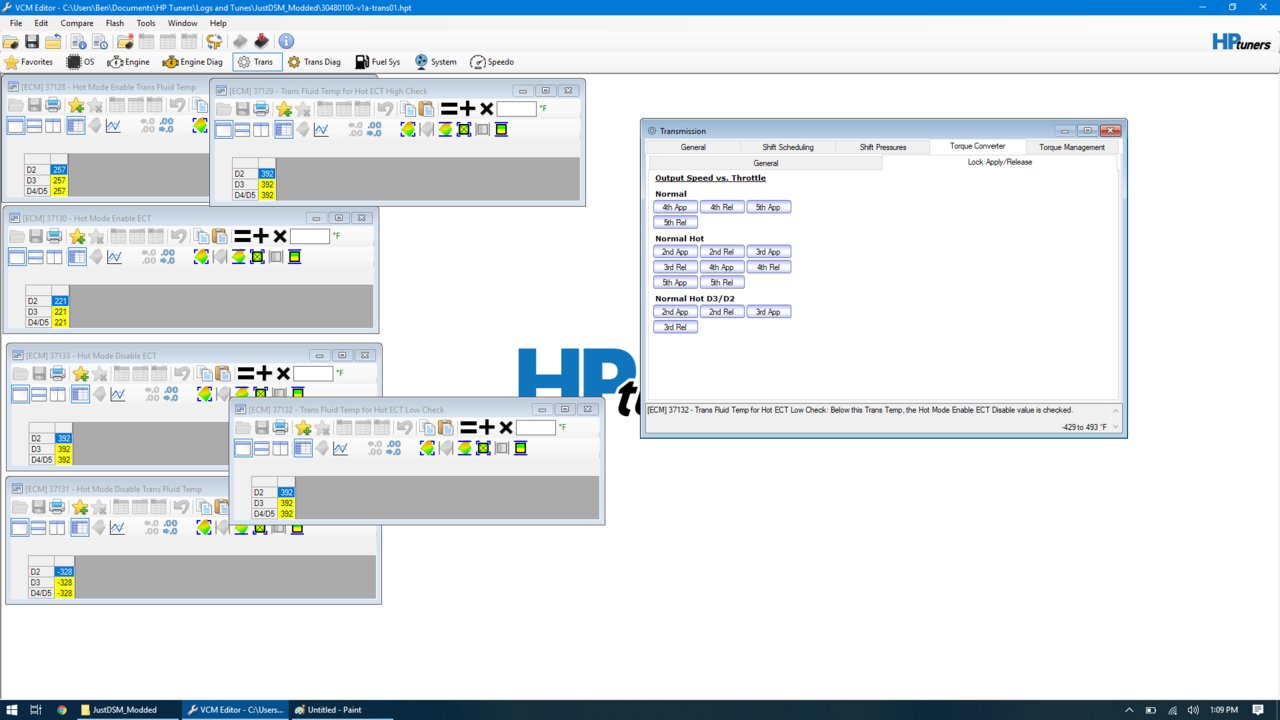Select the Trans gear section
This screenshot has height=720, width=1280.
click(255, 62)
